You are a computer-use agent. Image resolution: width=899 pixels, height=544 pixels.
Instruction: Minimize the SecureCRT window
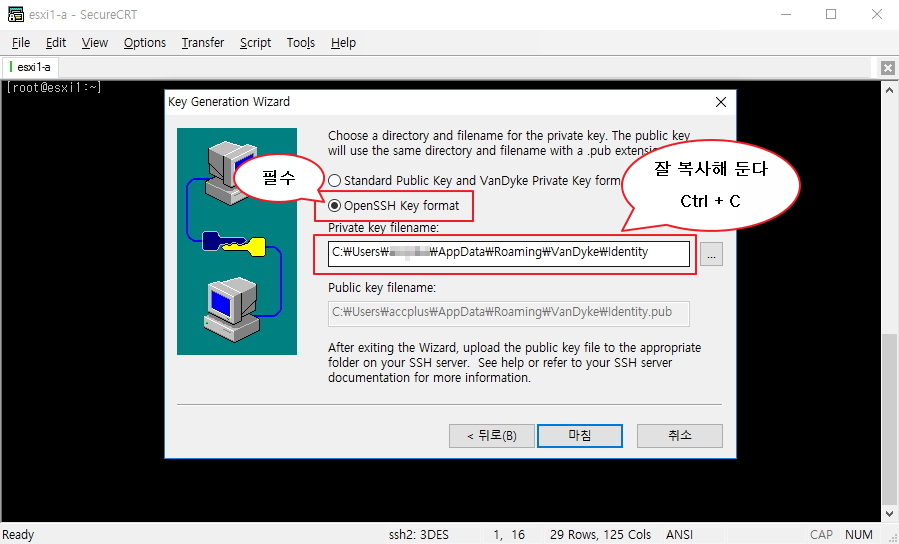click(x=786, y=14)
